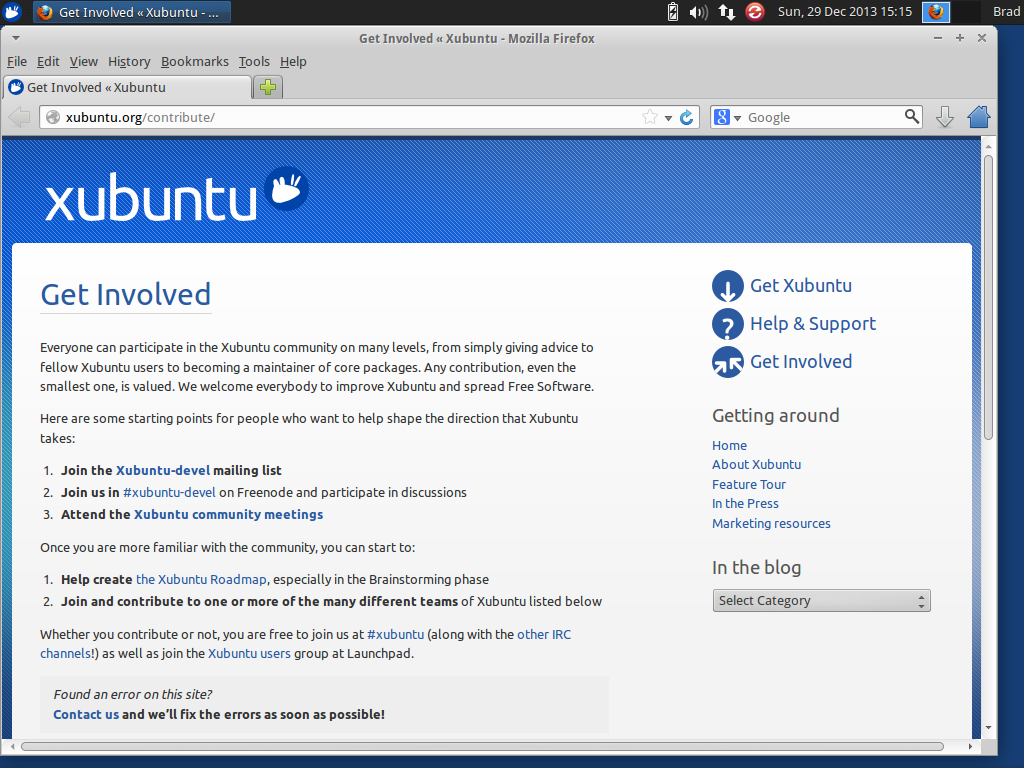Image resolution: width=1024 pixels, height=768 pixels.
Task: Open the Bookmarks menu
Action: [x=195, y=61]
